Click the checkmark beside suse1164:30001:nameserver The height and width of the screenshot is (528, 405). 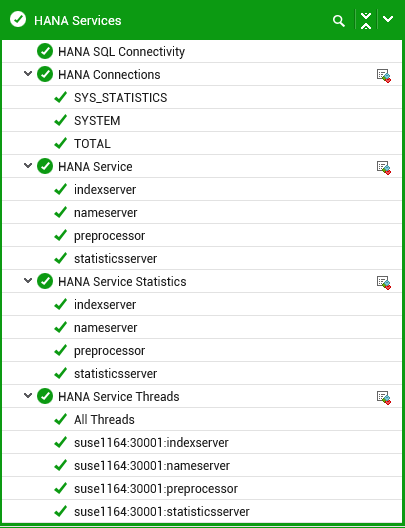61,465
